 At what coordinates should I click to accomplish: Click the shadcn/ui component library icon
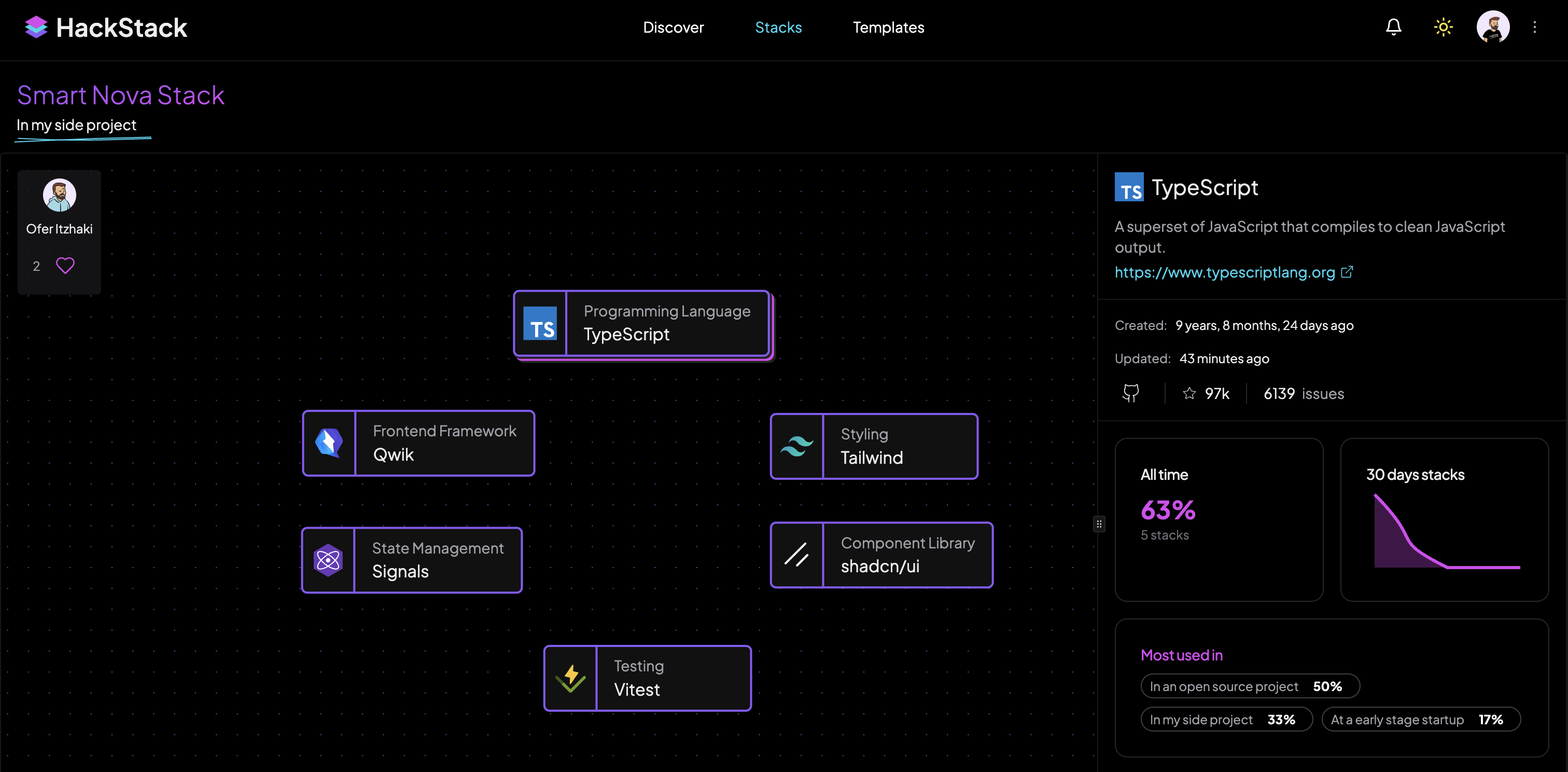click(796, 555)
